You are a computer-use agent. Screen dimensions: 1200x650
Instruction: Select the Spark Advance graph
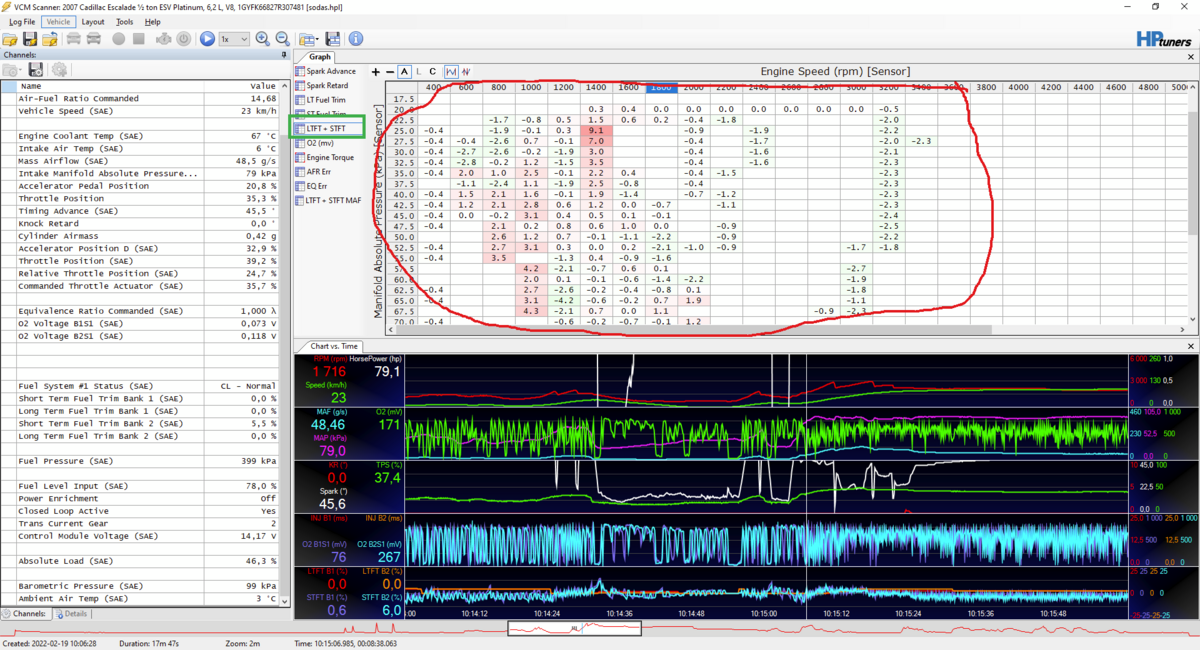pos(330,72)
